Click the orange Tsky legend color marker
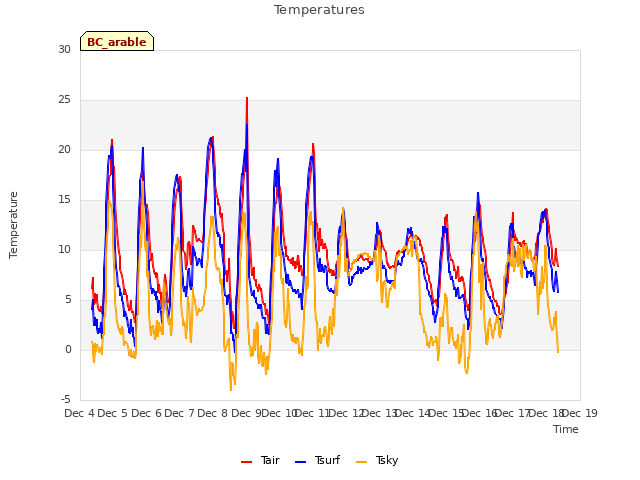Image resolution: width=640 pixels, height=480 pixels. [x=362, y=462]
